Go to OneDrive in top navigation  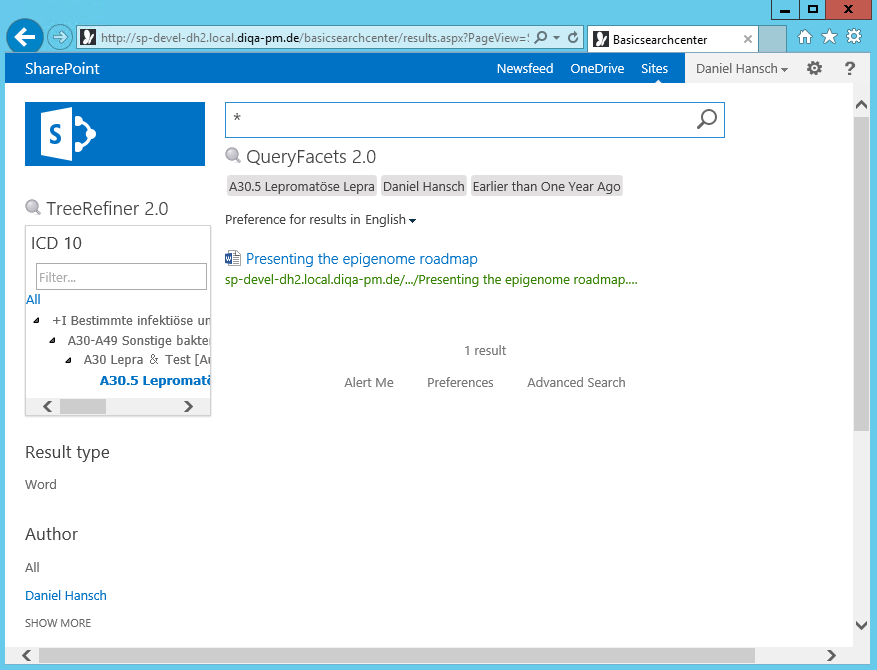(x=597, y=69)
